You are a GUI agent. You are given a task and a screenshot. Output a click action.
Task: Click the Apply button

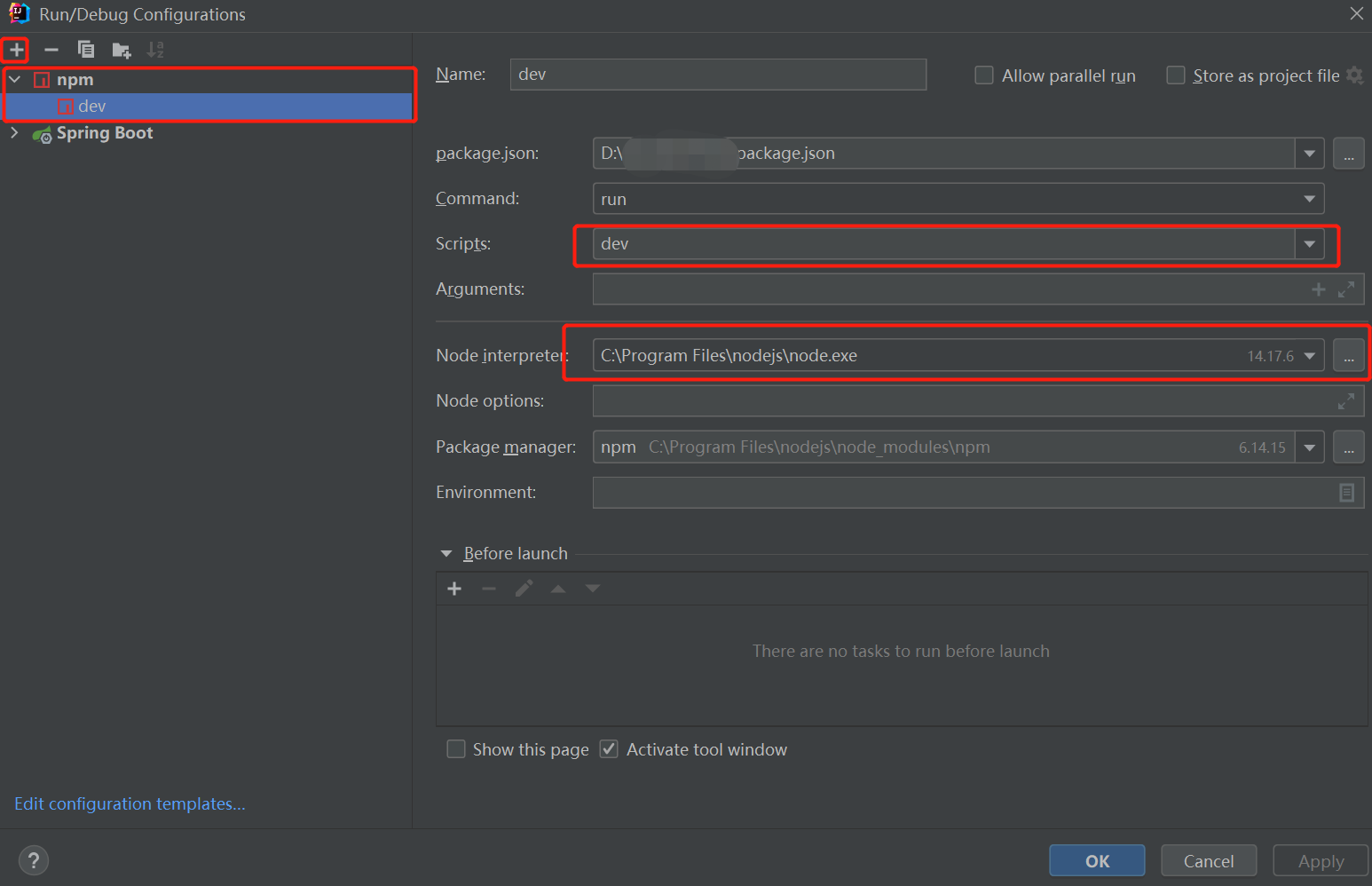pos(1321,861)
